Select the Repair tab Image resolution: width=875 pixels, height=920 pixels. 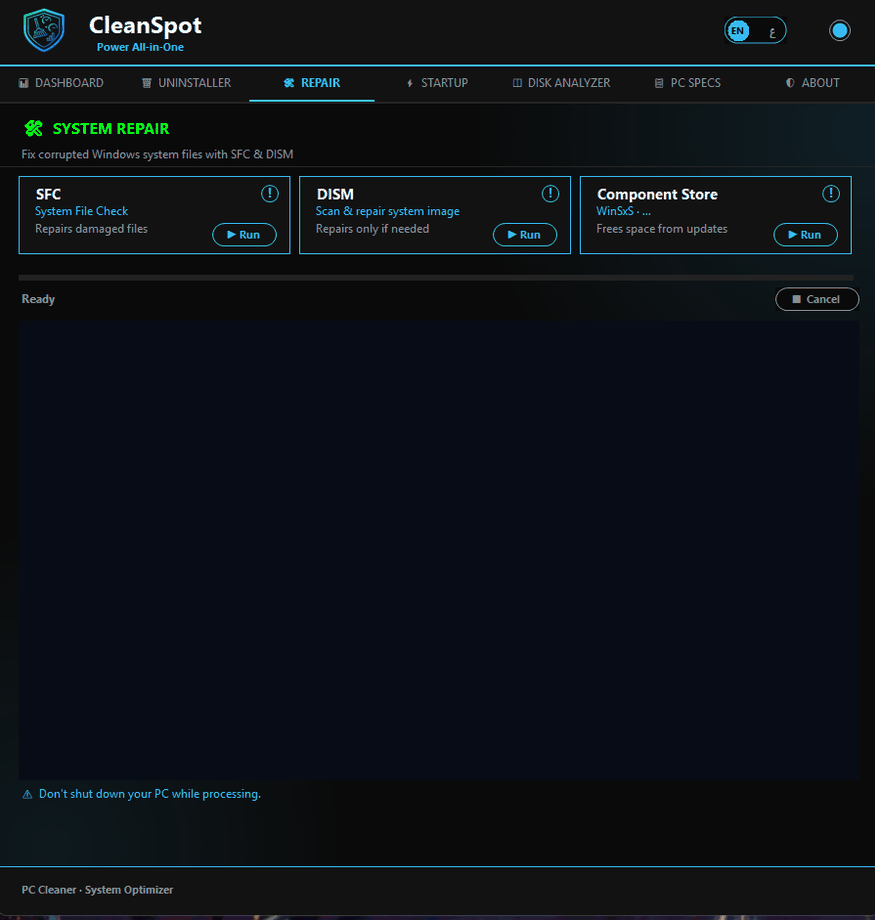pos(312,83)
